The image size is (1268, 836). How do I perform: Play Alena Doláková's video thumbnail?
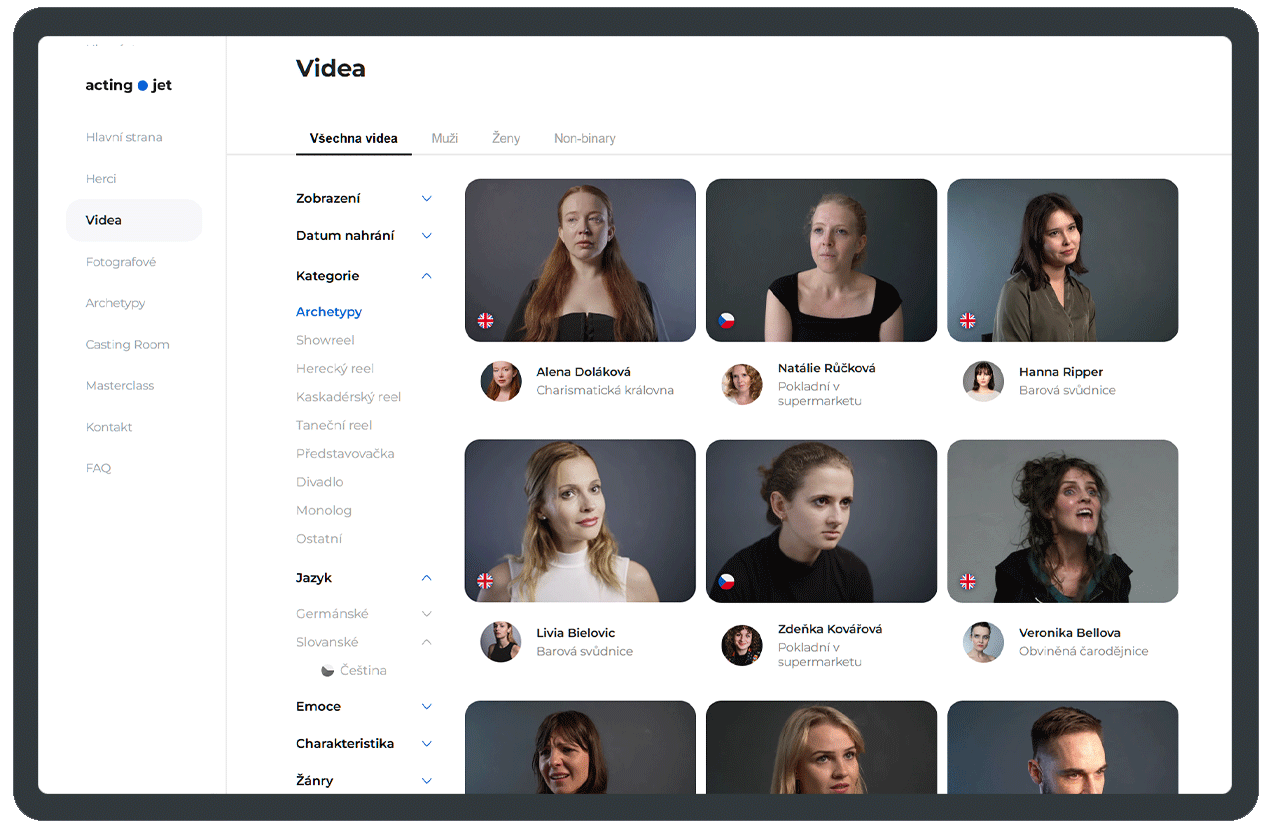[580, 260]
